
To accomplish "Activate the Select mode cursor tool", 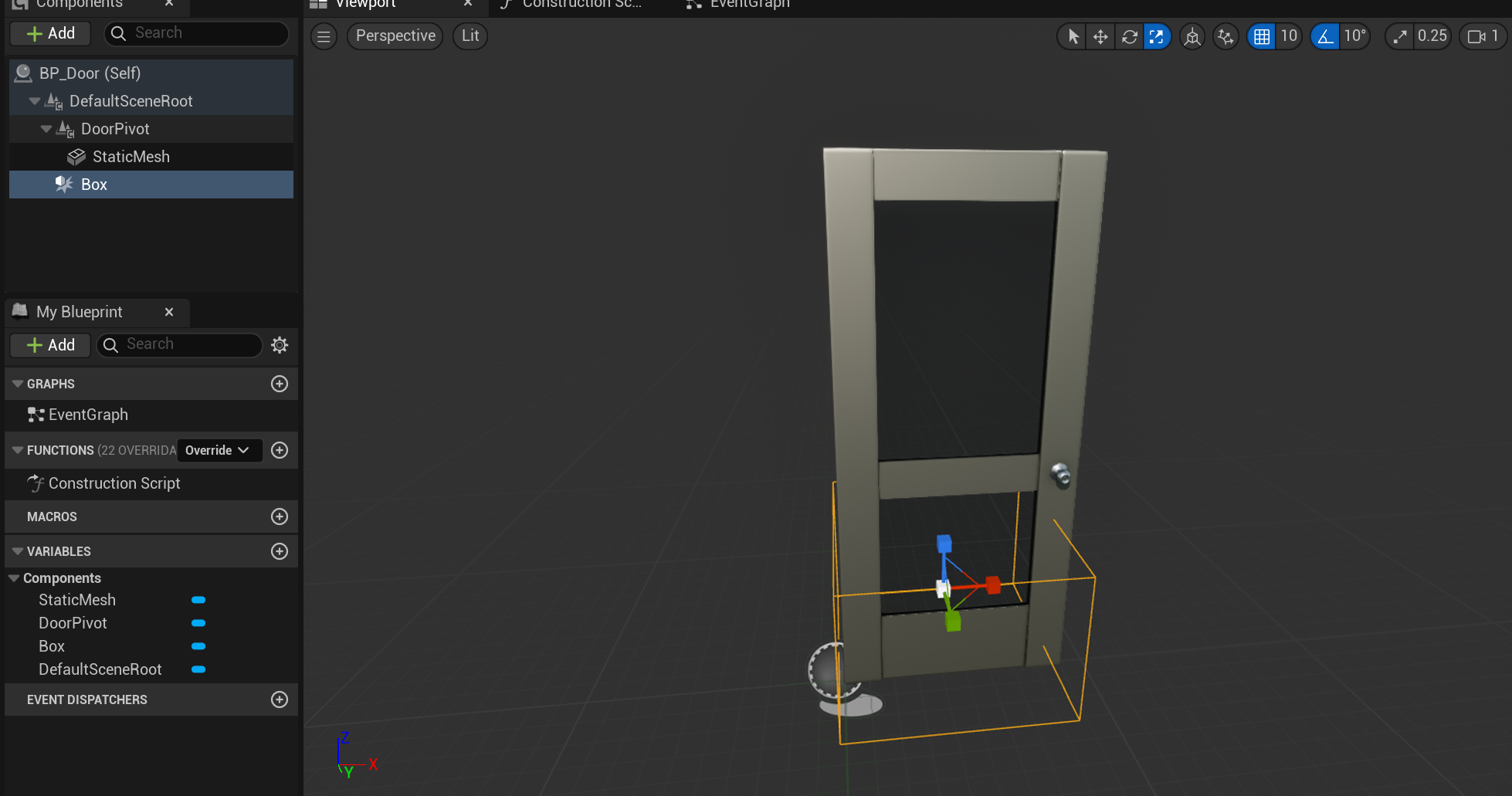I will click(1073, 36).
